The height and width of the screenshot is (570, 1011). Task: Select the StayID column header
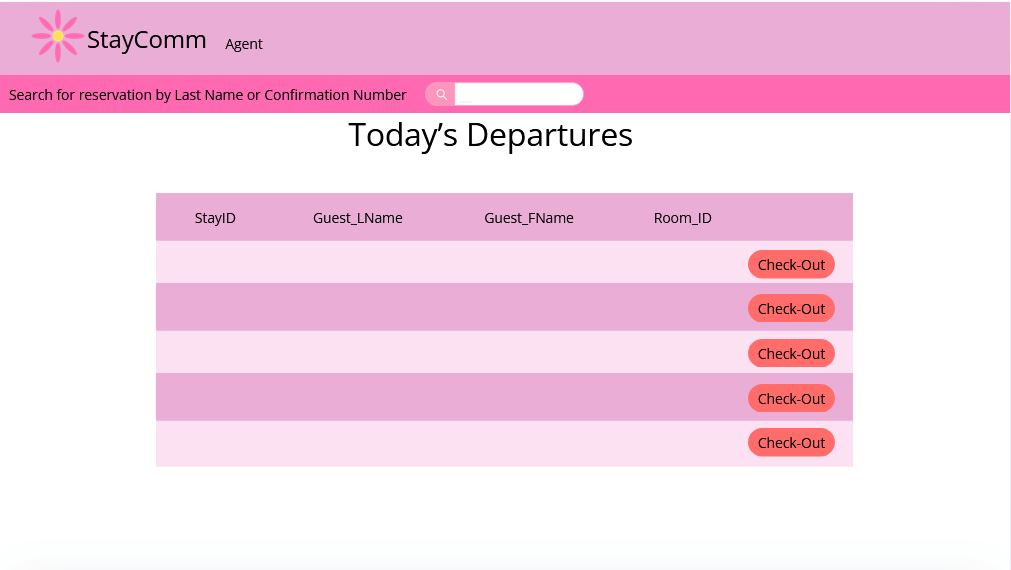click(x=215, y=218)
